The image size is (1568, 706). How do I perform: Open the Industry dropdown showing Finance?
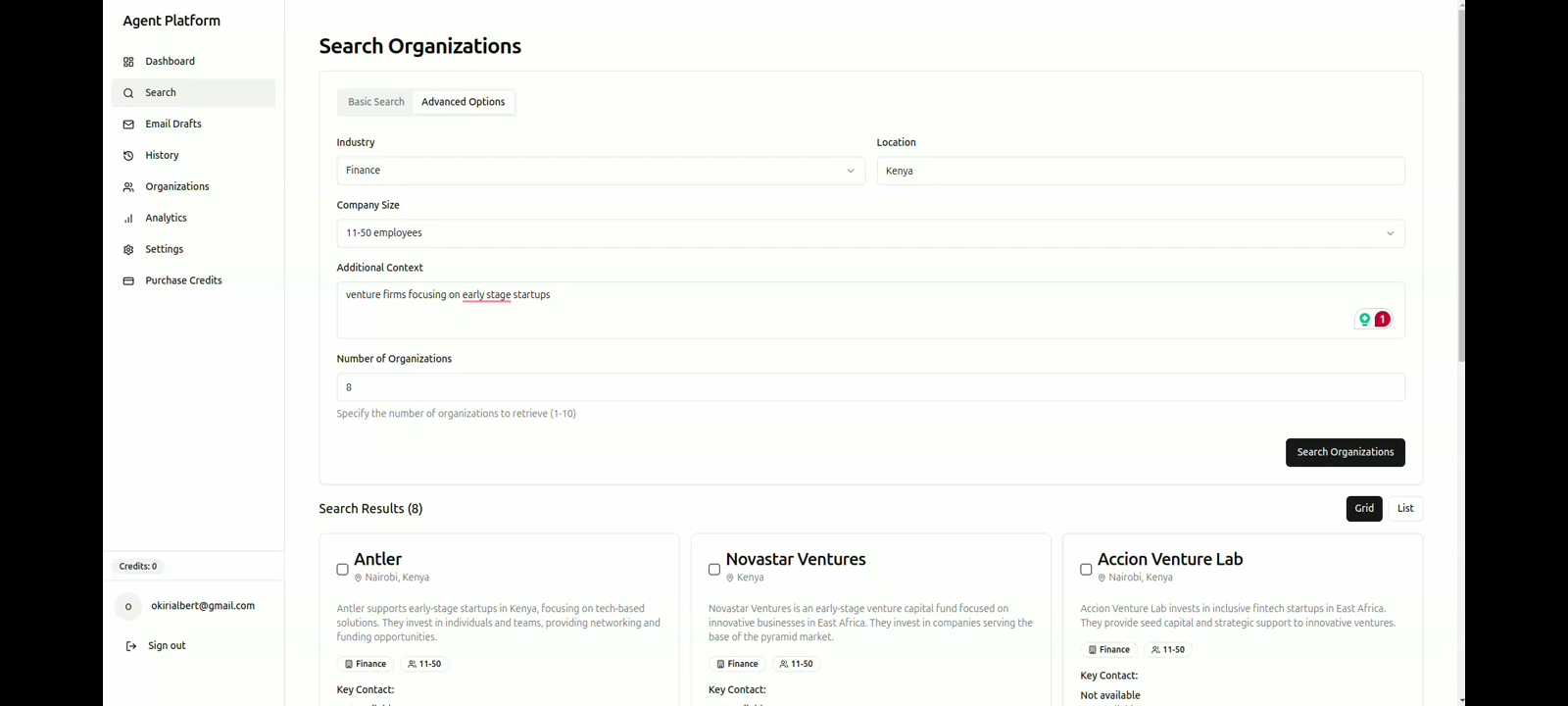tap(601, 171)
